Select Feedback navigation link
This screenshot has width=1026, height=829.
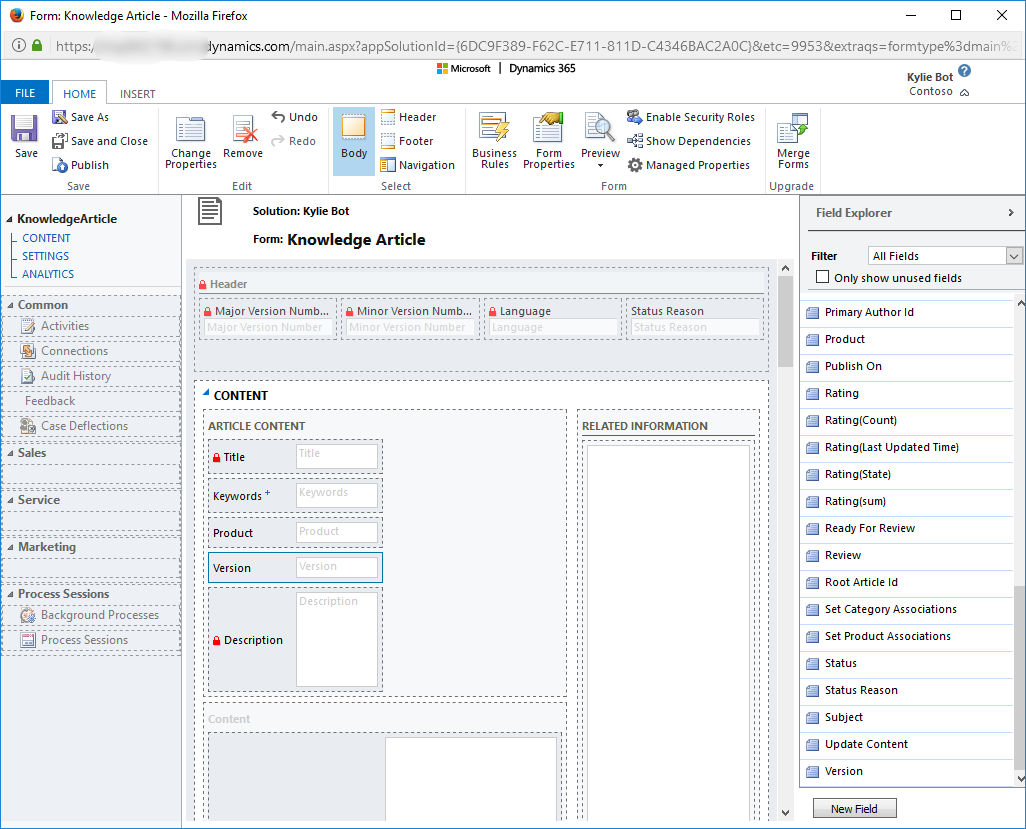click(x=50, y=401)
